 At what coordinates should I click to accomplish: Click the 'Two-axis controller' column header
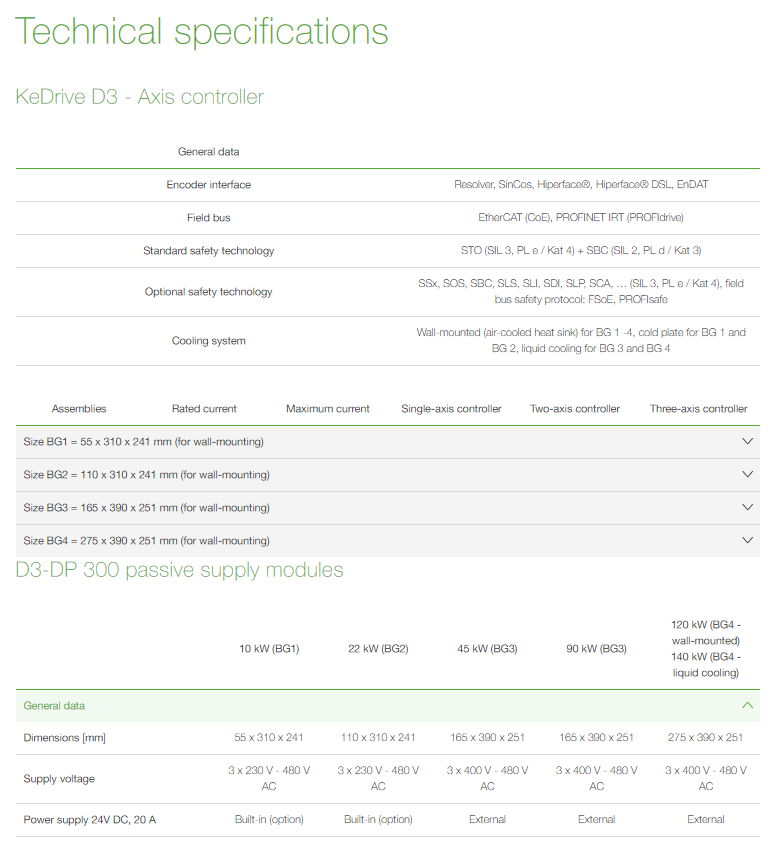pyautogui.click(x=575, y=409)
